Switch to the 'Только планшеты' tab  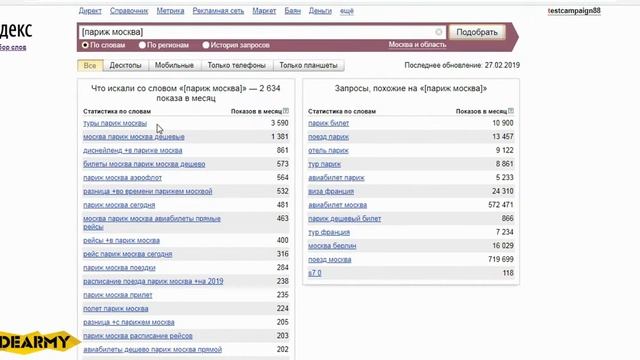[x=309, y=65]
